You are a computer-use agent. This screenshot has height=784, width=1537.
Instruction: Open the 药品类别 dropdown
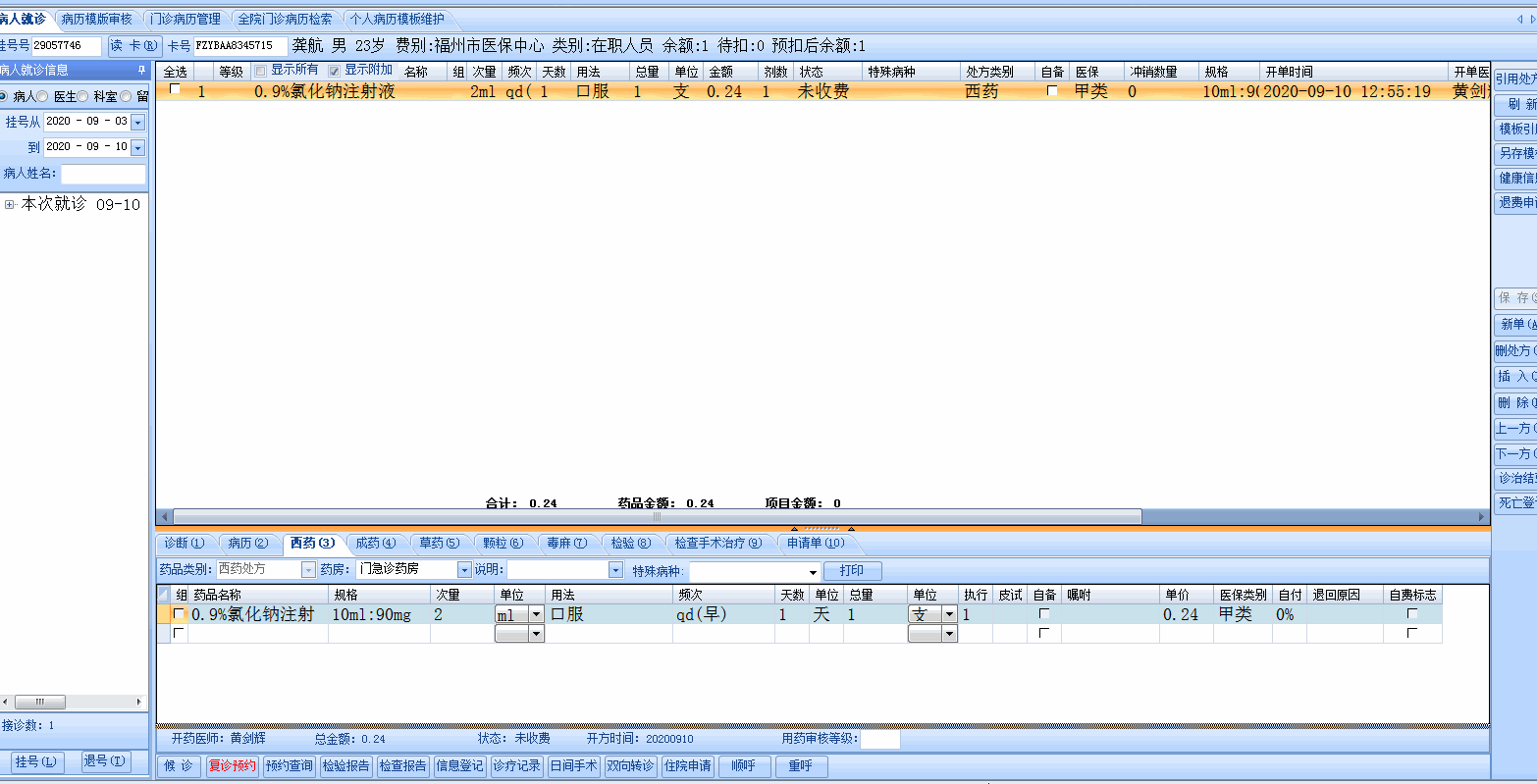308,570
